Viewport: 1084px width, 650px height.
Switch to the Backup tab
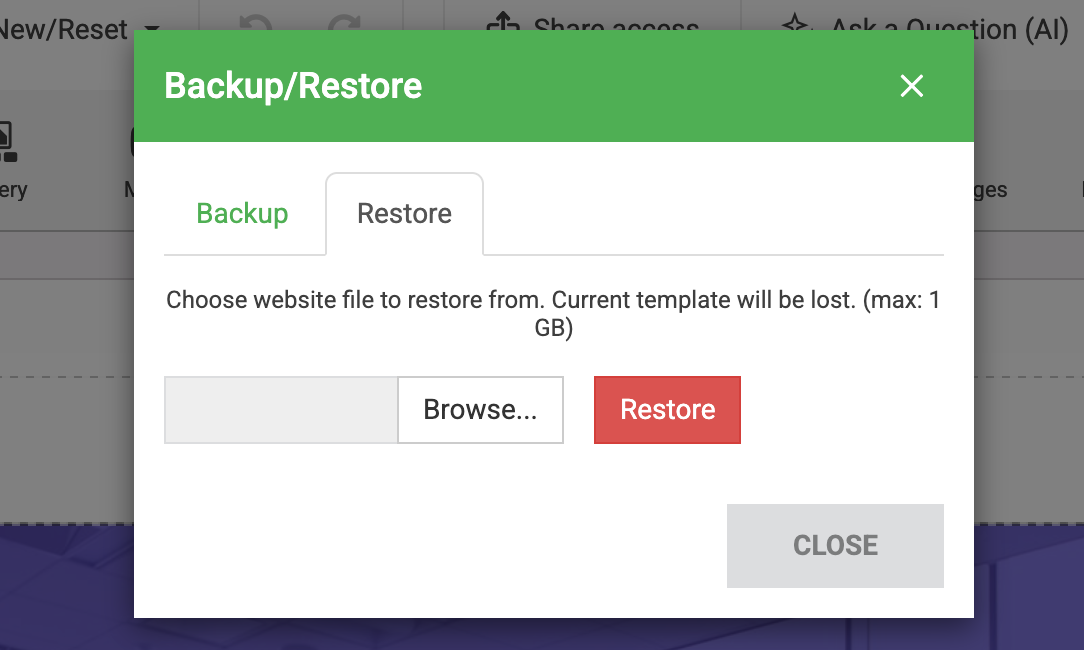pos(242,213)
